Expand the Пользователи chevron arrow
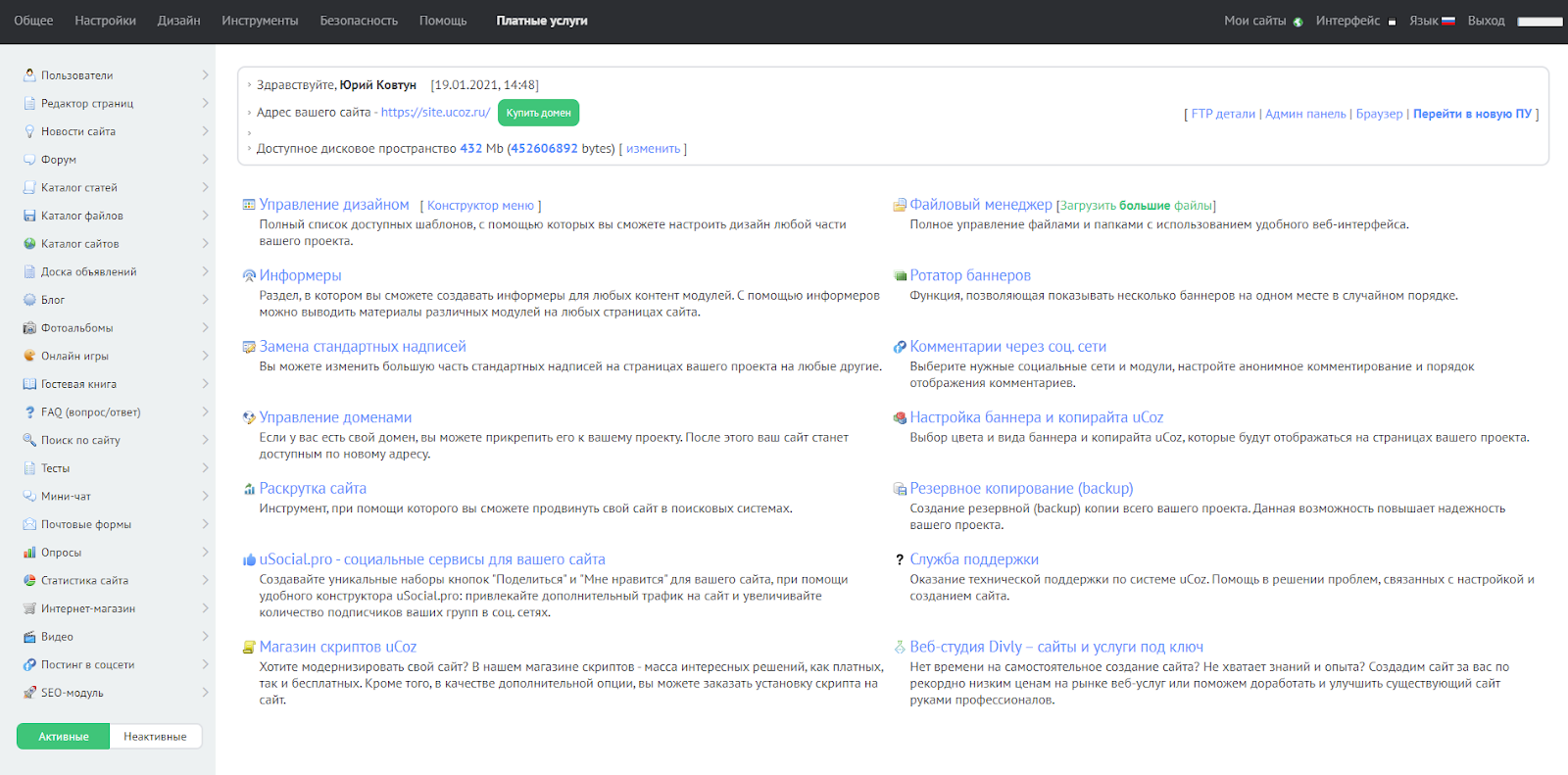Viewport: 1568px width, 775px height. [205, 75]
